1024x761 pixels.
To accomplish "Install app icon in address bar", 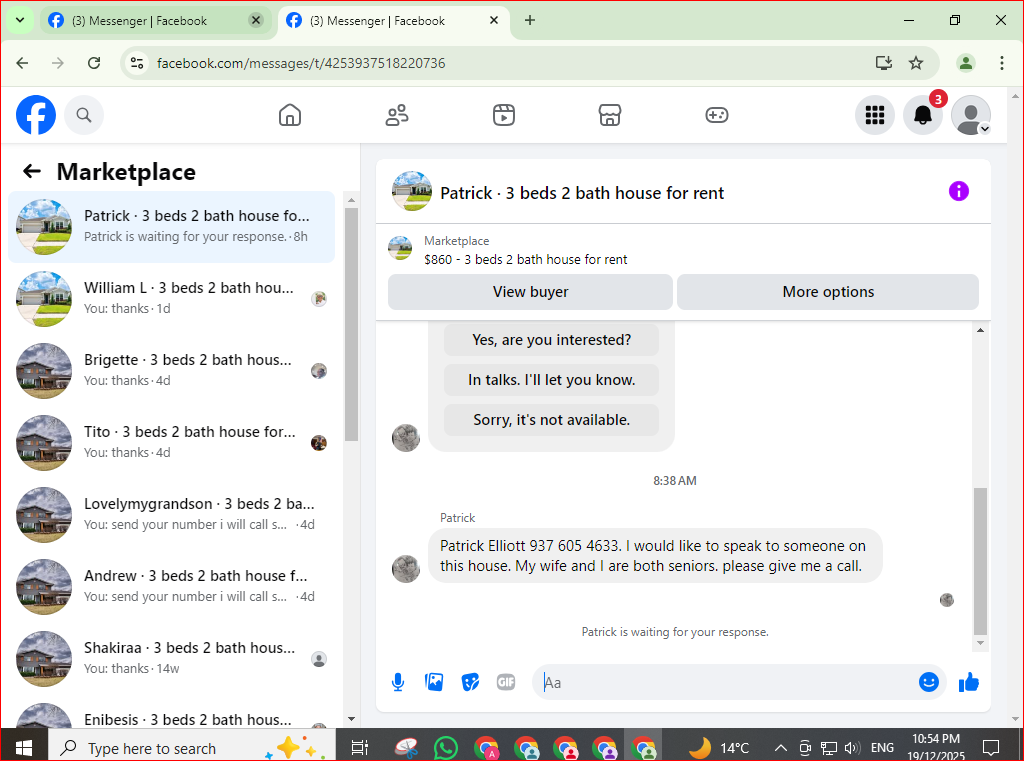I will (884, 63).
